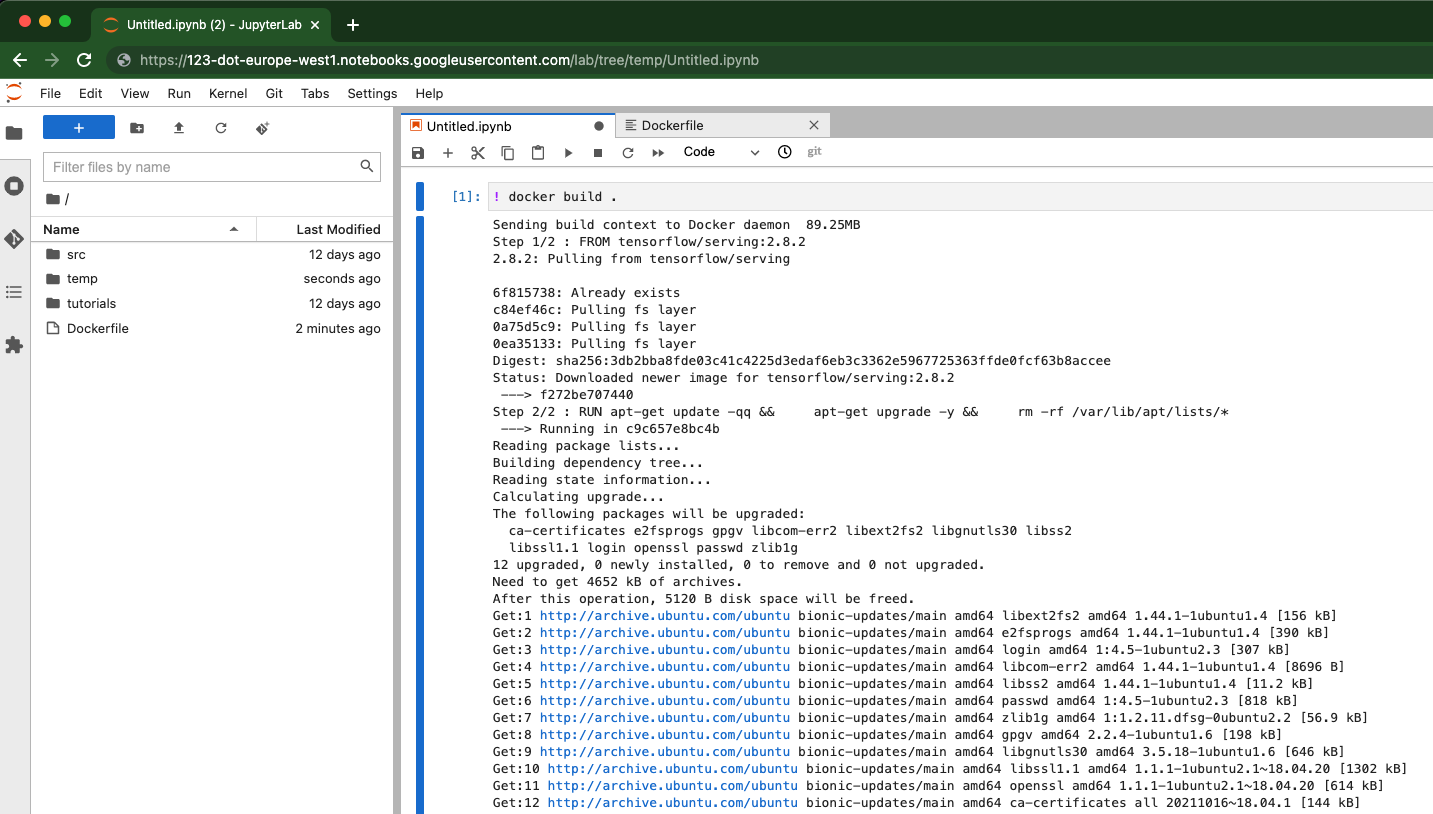The width and height of the screenshot is (1433, 814).
Task: Open the Run menu
Action: 179,93
